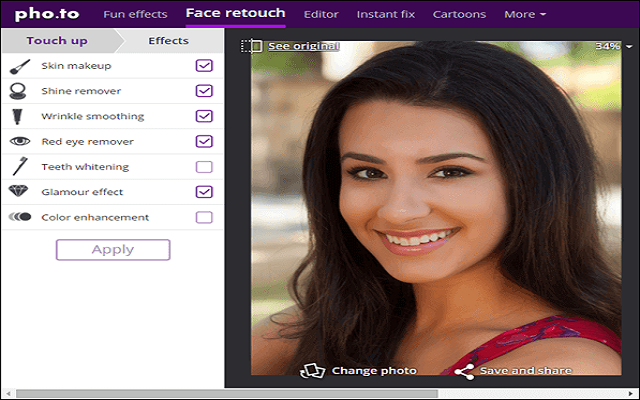Click the Teeth whitening toothbrush icon
The width and height of the screenshot is (640, 400).
[19, 167]
